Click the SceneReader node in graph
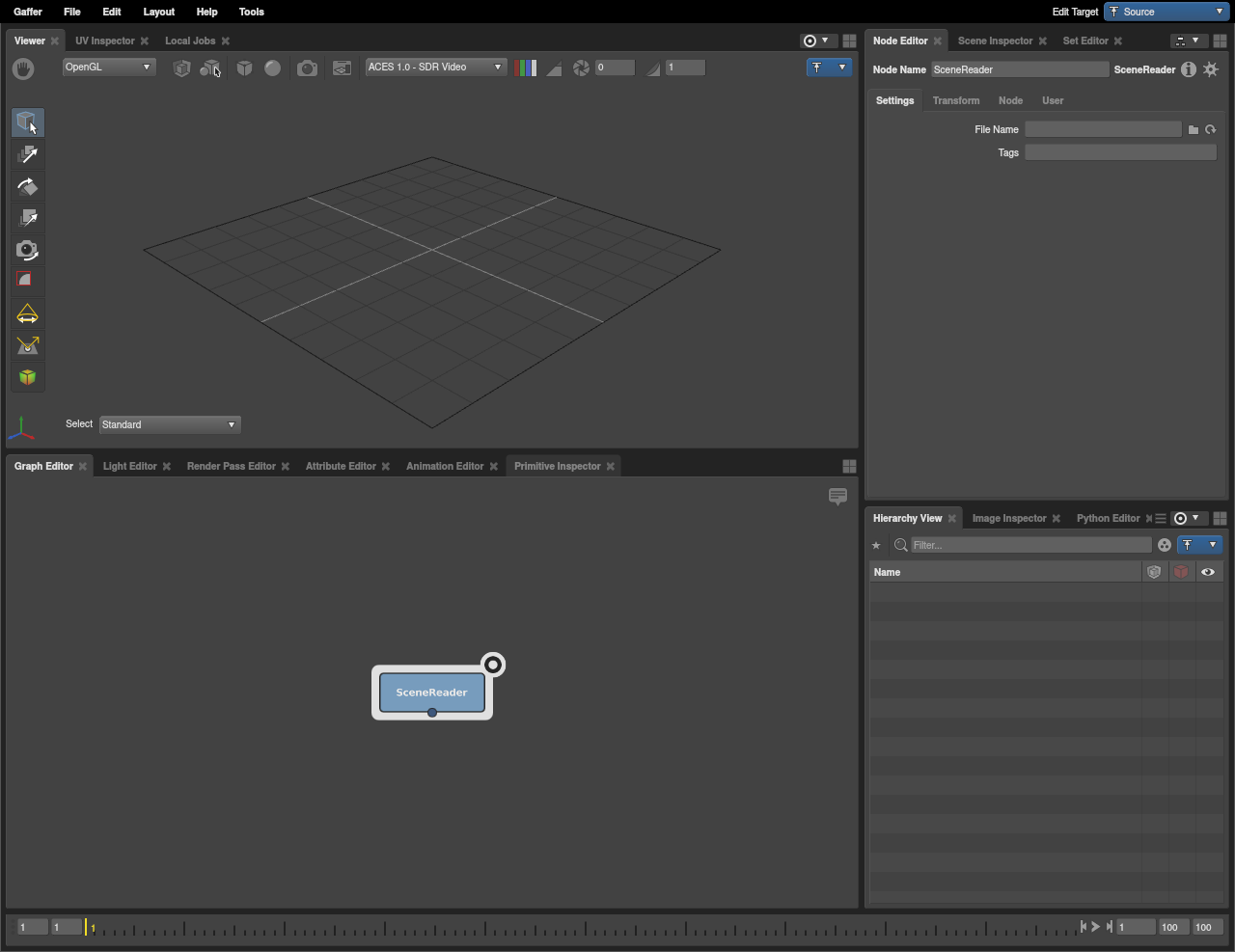The height and width of the screenshot is (952, 1235). click(x=431, y=693)
